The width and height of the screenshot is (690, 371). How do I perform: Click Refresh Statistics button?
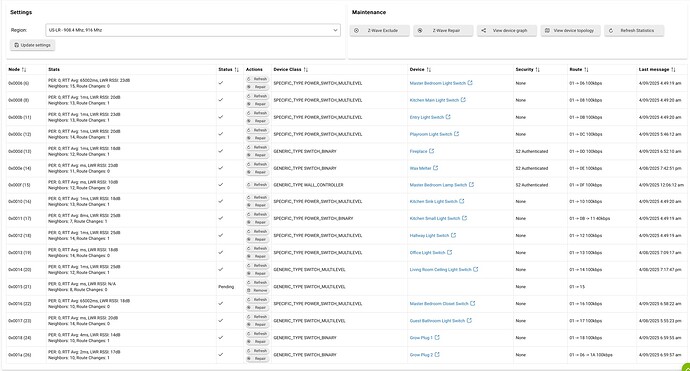click(634, 30)
